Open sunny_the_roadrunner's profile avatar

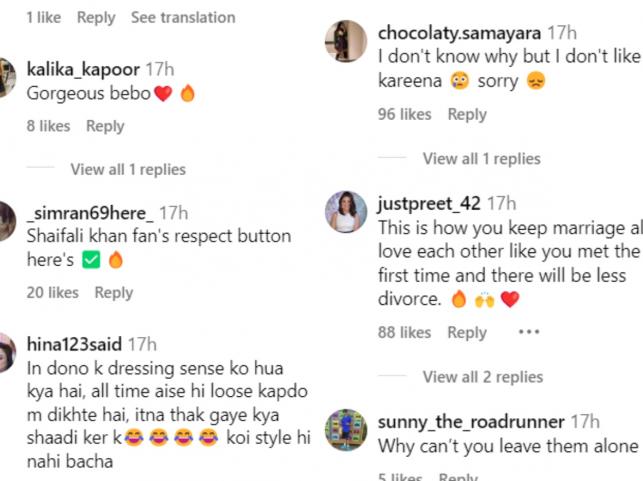[346, 428]
